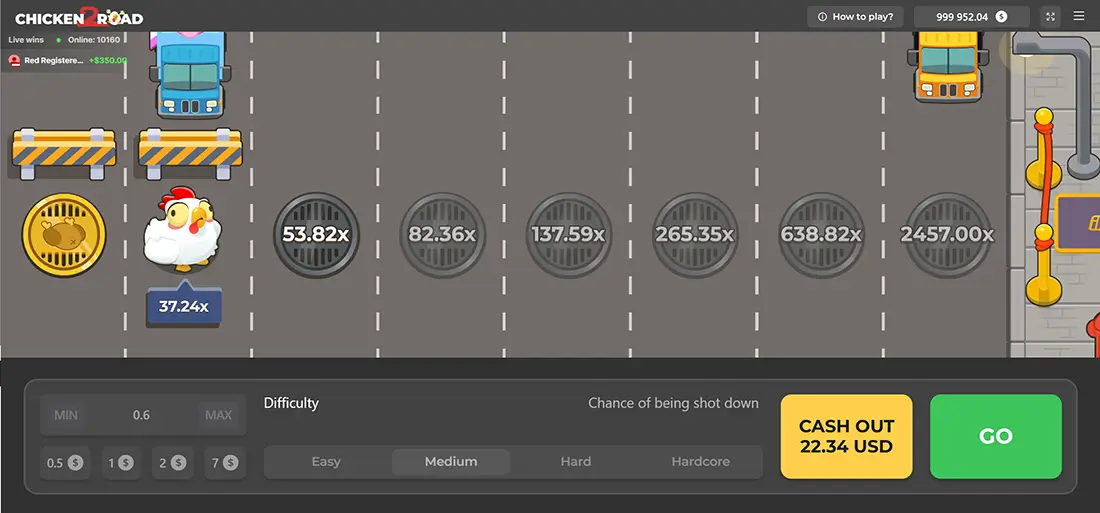The width and height of the screenshot is (1100, 513).
Task: Click the gold chicken coin manhole
Action: 64,235
